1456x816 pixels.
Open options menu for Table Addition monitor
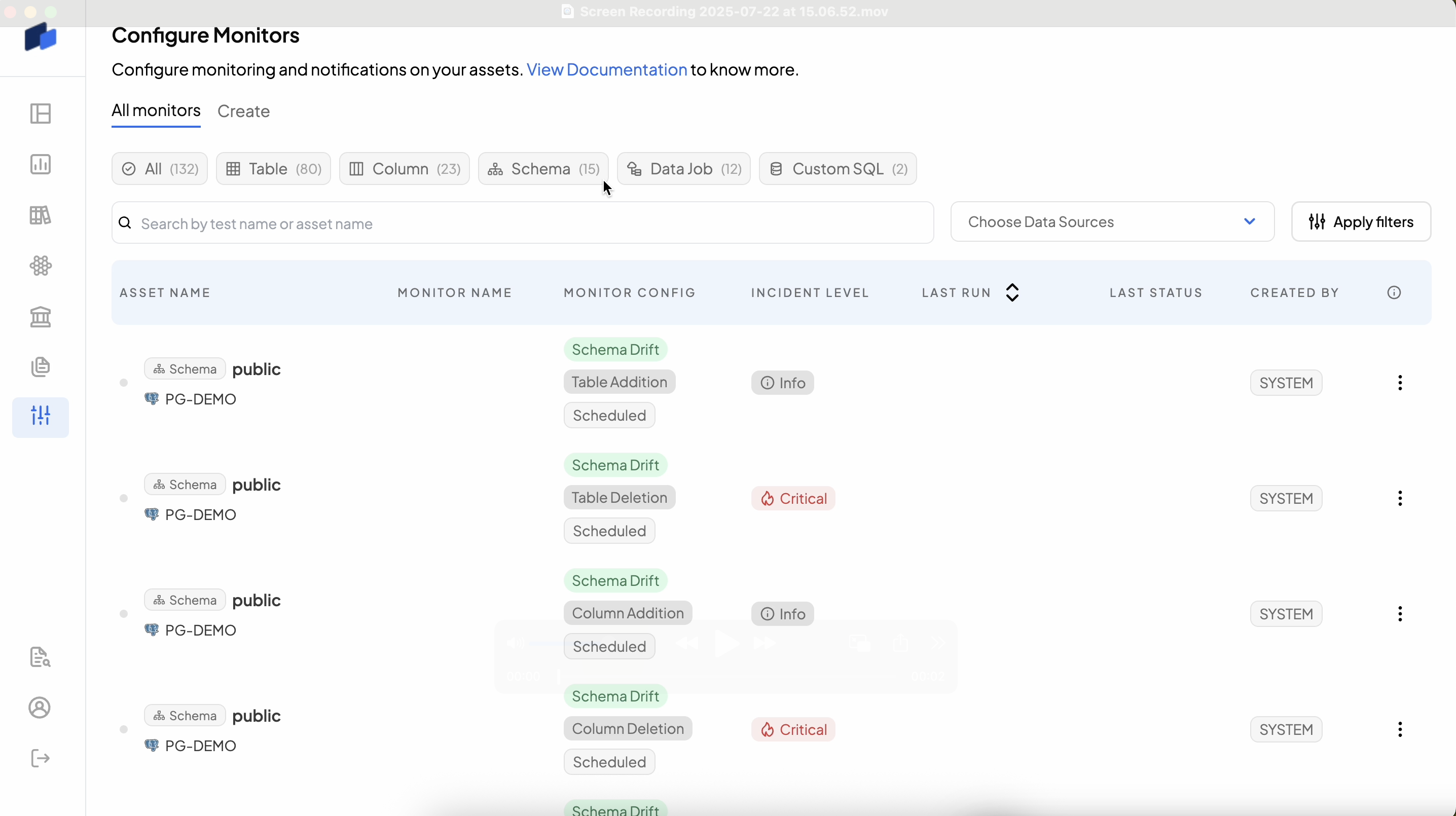(x=1400, y=383)
